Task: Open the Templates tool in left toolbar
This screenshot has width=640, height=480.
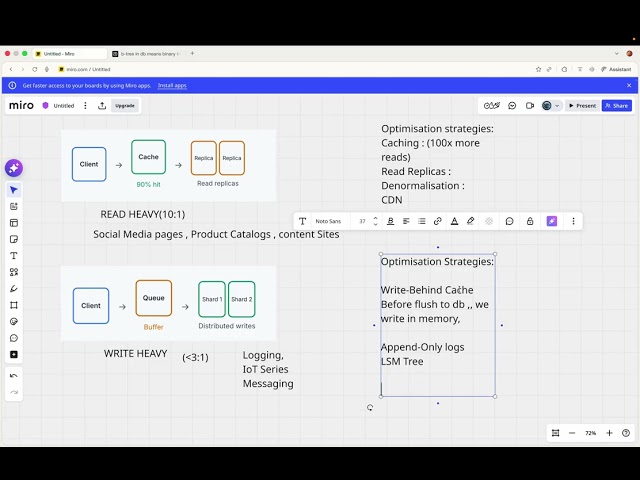Action: pos(14,223)
